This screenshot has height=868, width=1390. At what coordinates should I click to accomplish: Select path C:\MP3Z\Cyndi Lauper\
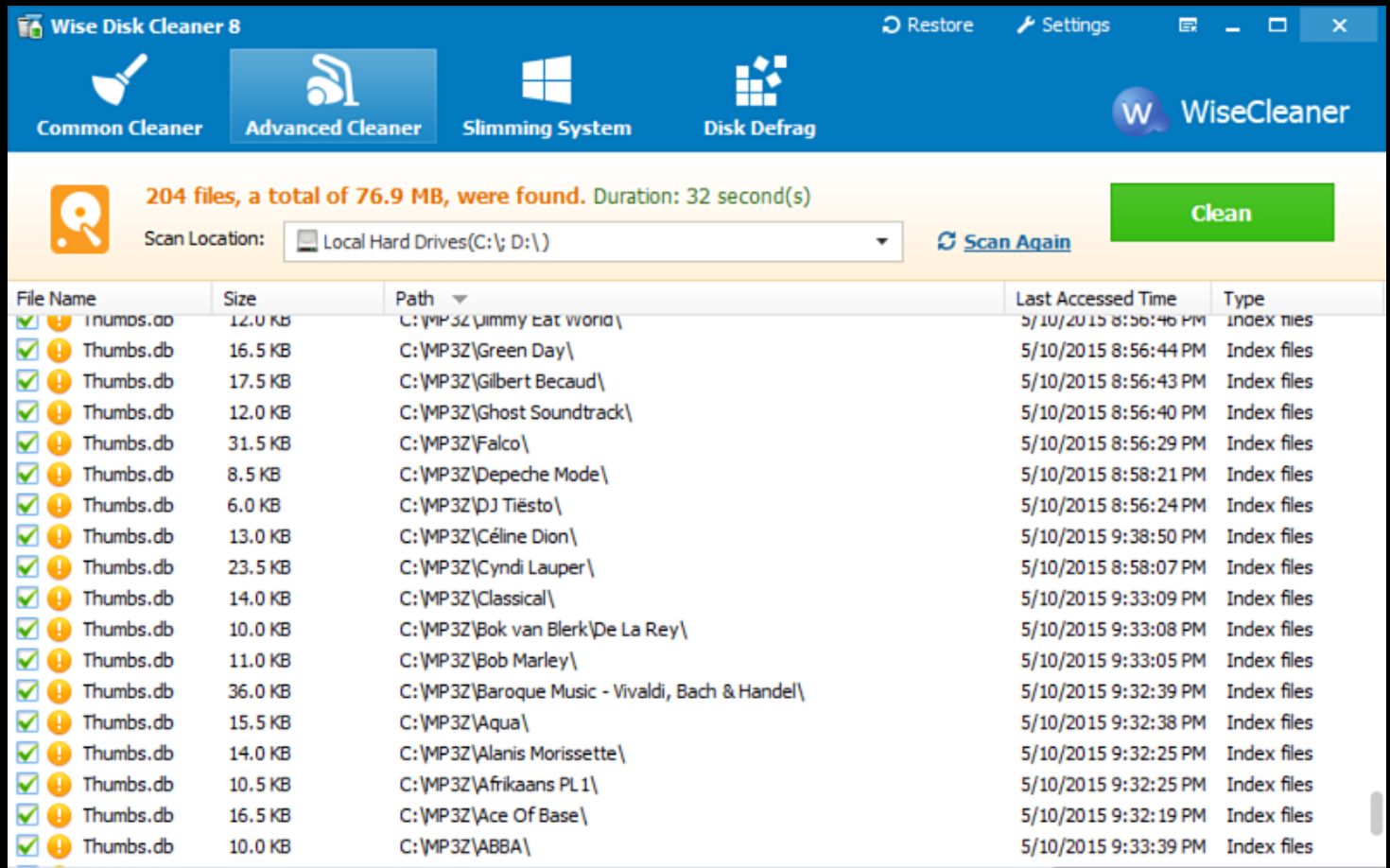[x=496, y=567]
